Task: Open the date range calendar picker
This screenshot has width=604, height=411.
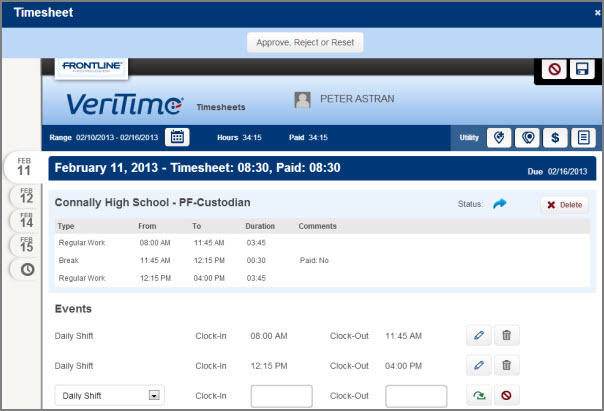Action: [176, 137]
